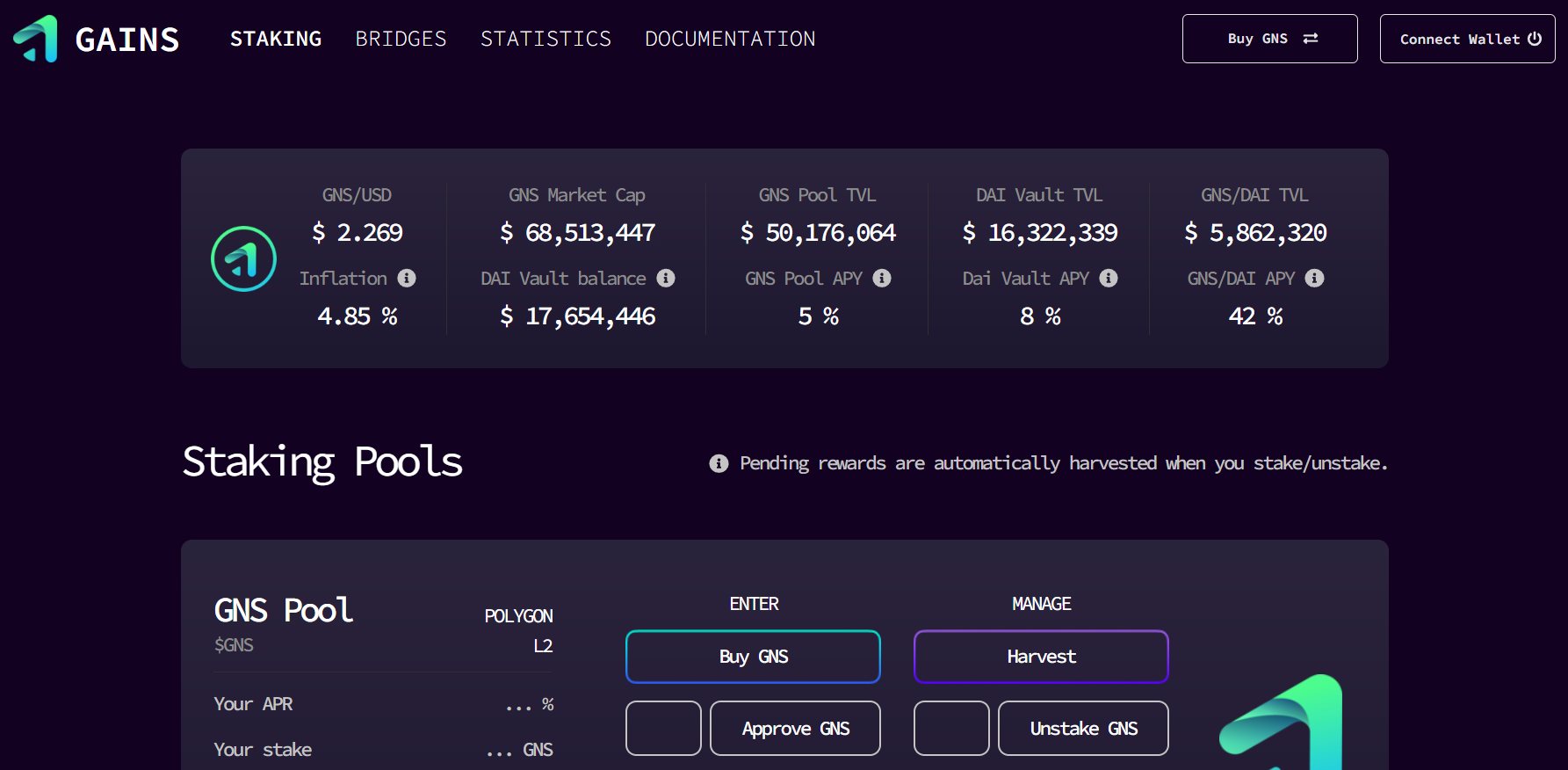Click the GNS Pool APY value 5 %
This screenshot has width=1568, height=770.
pos(818,316)
